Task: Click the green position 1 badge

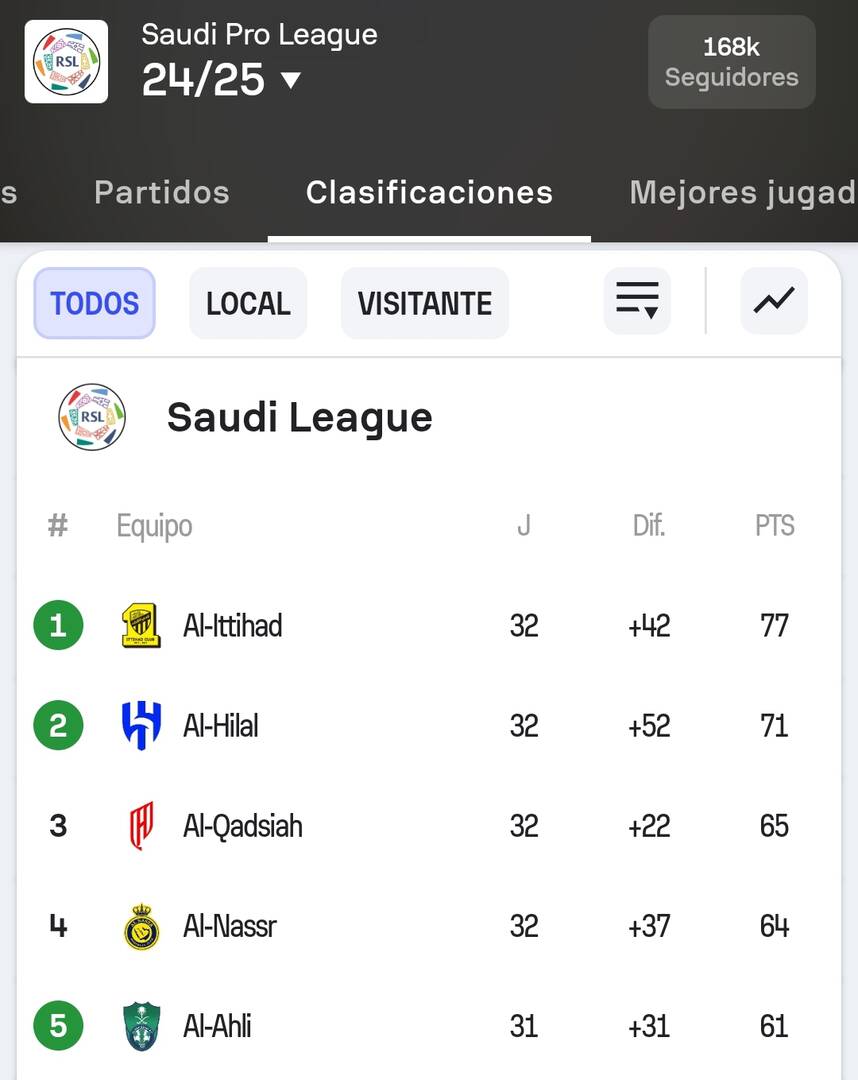Action: (59, 625)
